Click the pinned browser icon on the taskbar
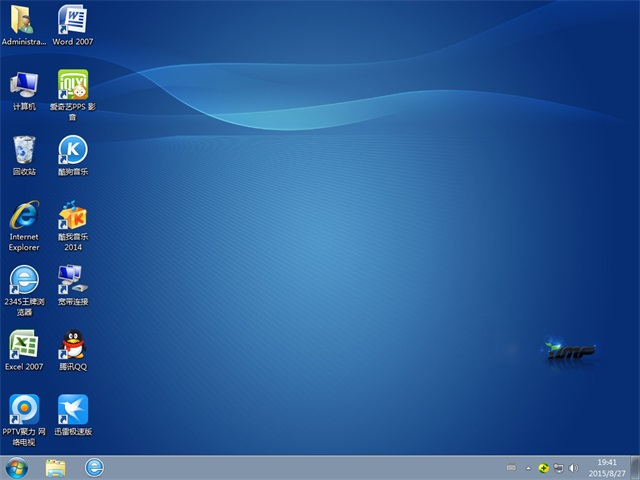 point(94,467)
